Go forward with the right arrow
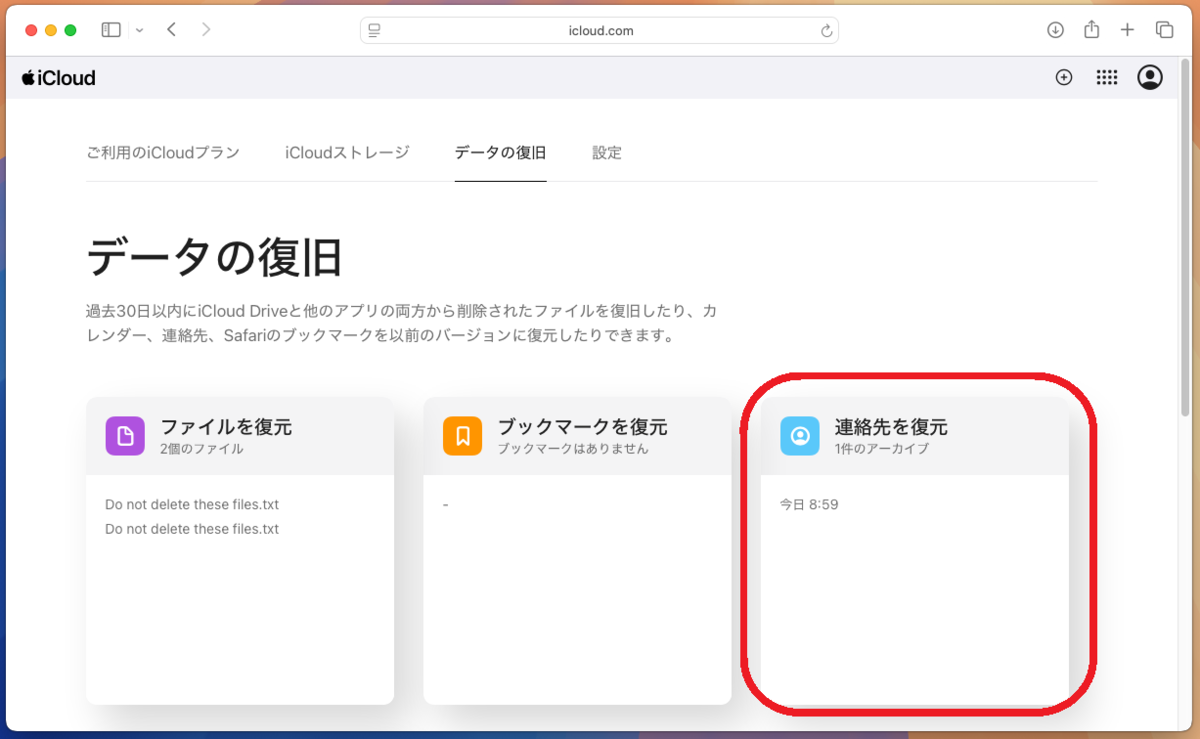This screenshot has height=739, width=1200. click(206, 30)
